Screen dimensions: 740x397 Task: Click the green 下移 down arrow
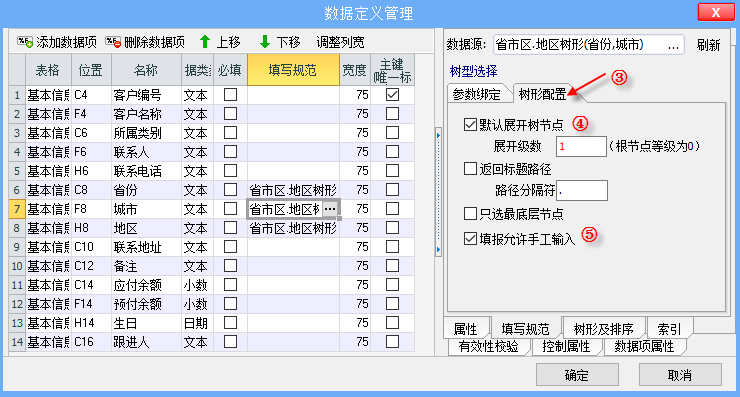click(265, 42)
